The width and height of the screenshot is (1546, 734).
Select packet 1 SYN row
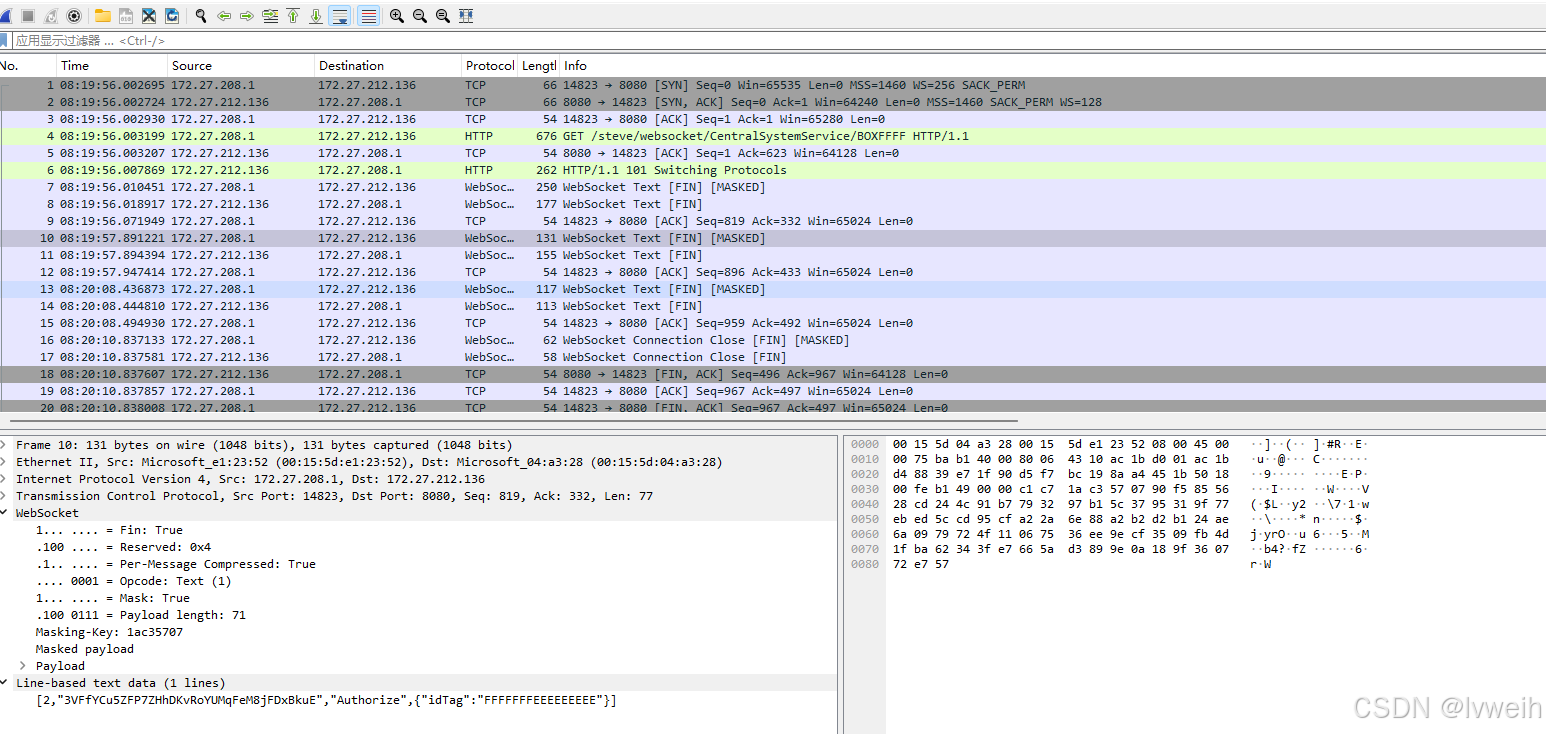[773, 85]
